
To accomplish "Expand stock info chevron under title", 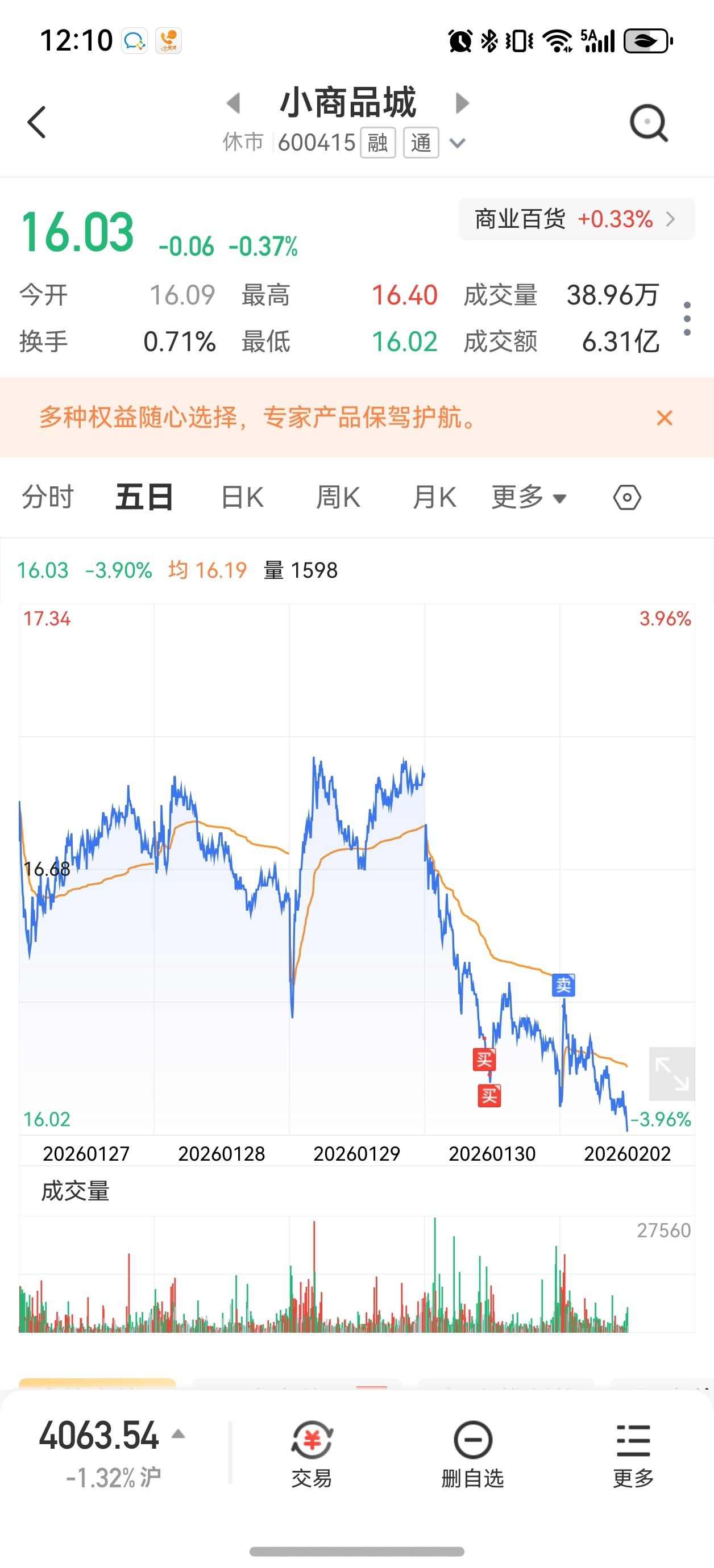I will pos(457,144).
